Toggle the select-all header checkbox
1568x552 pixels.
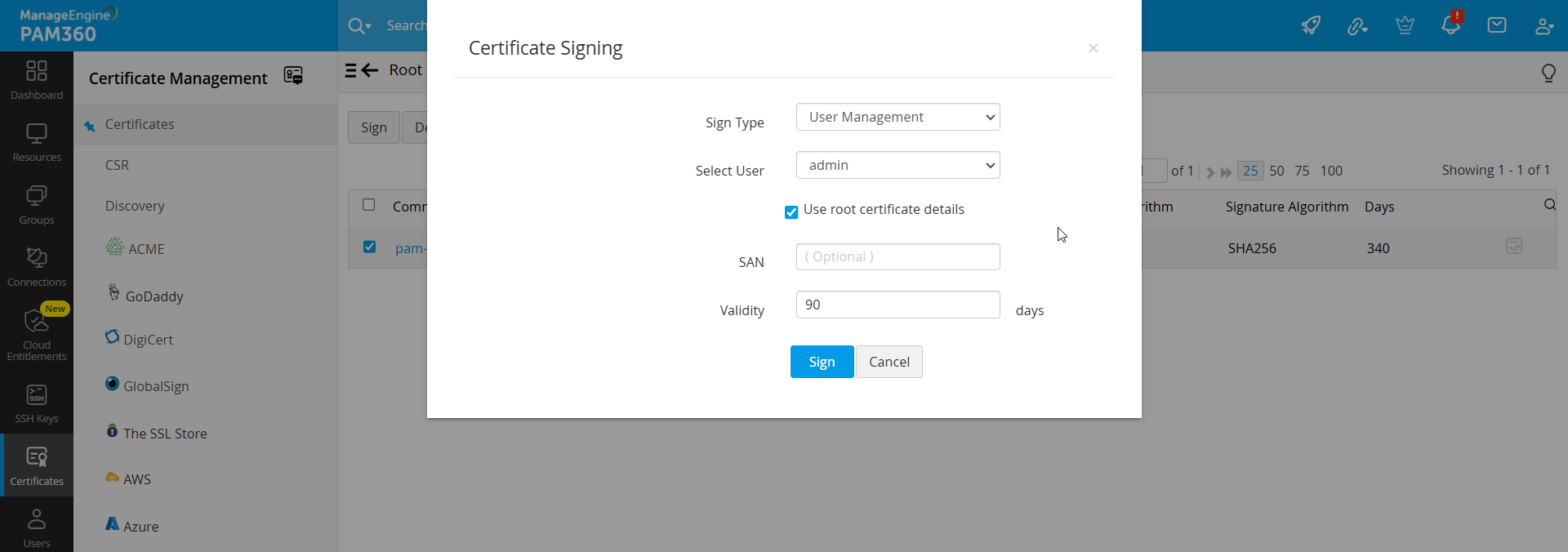point(369,205)
